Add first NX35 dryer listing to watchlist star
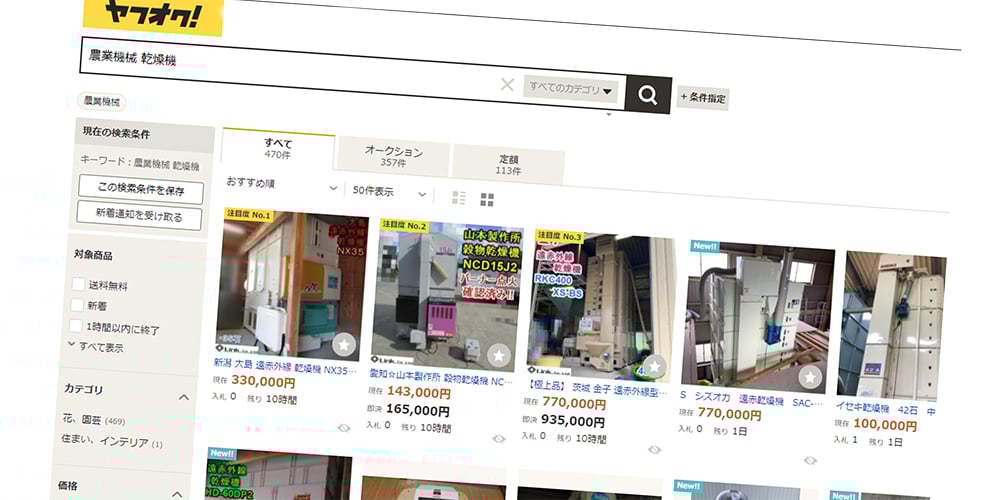The width and height of the screenshot is (1000, 500). point(343,345)
